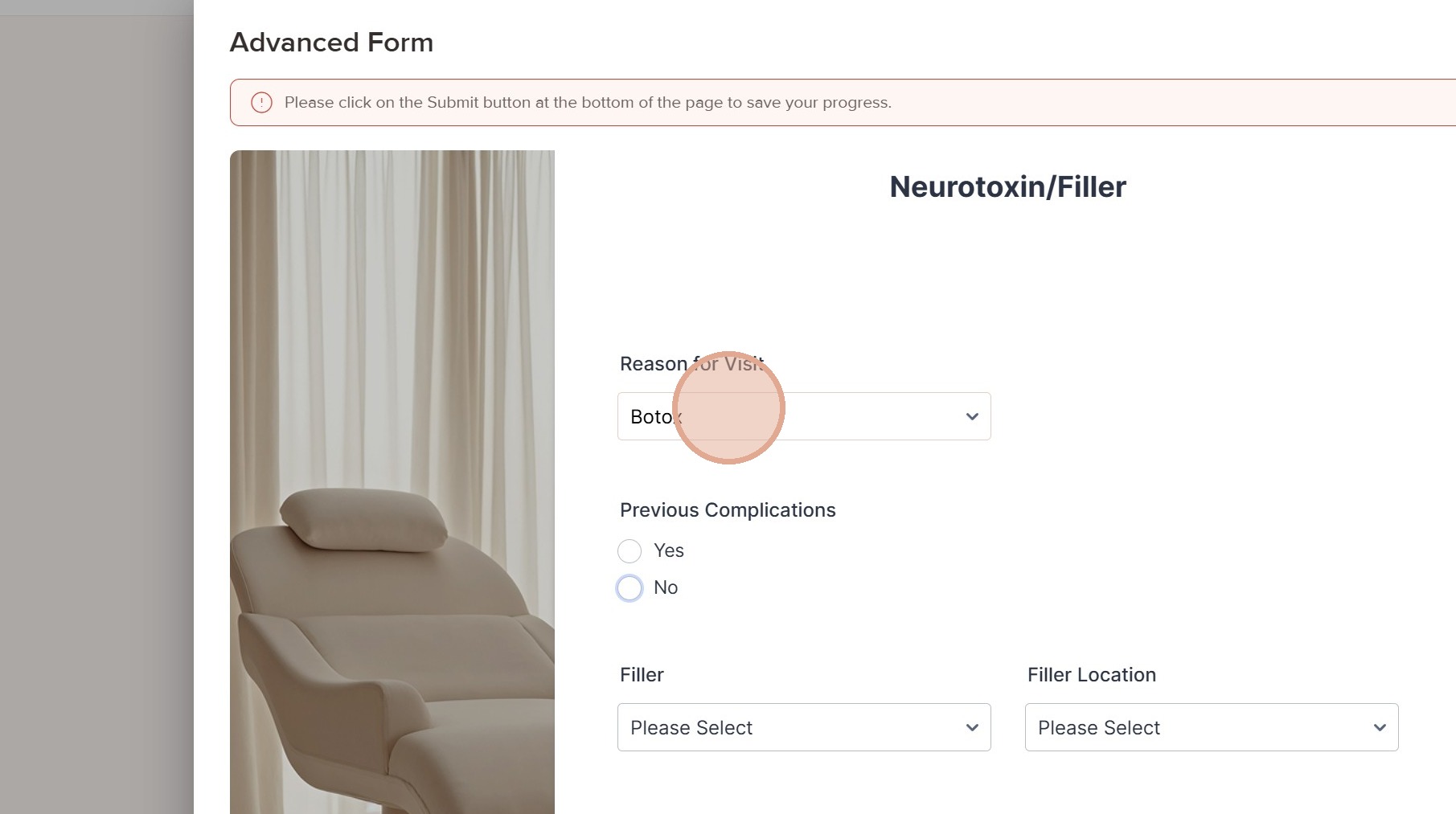Click the "Filler Location" field label
1456x814 pixels.
(x=1091, y=675)
